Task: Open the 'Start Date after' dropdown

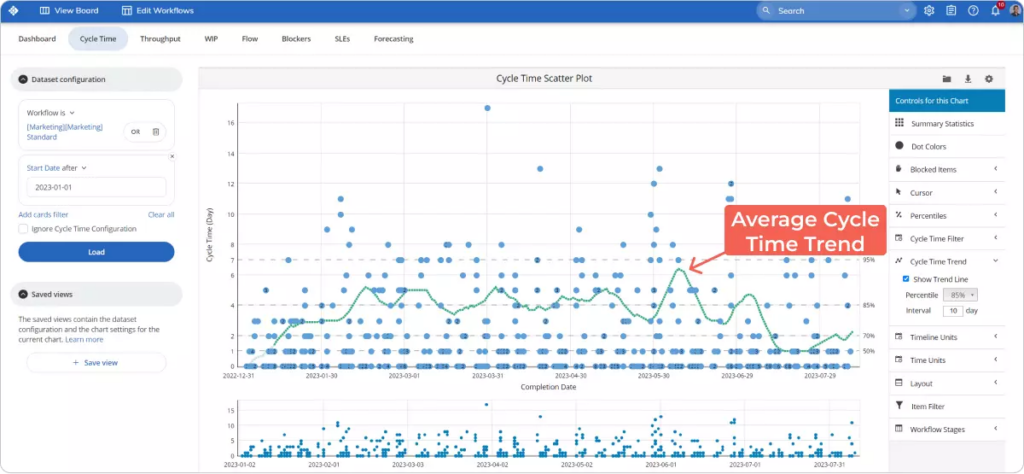Action: 57,168
